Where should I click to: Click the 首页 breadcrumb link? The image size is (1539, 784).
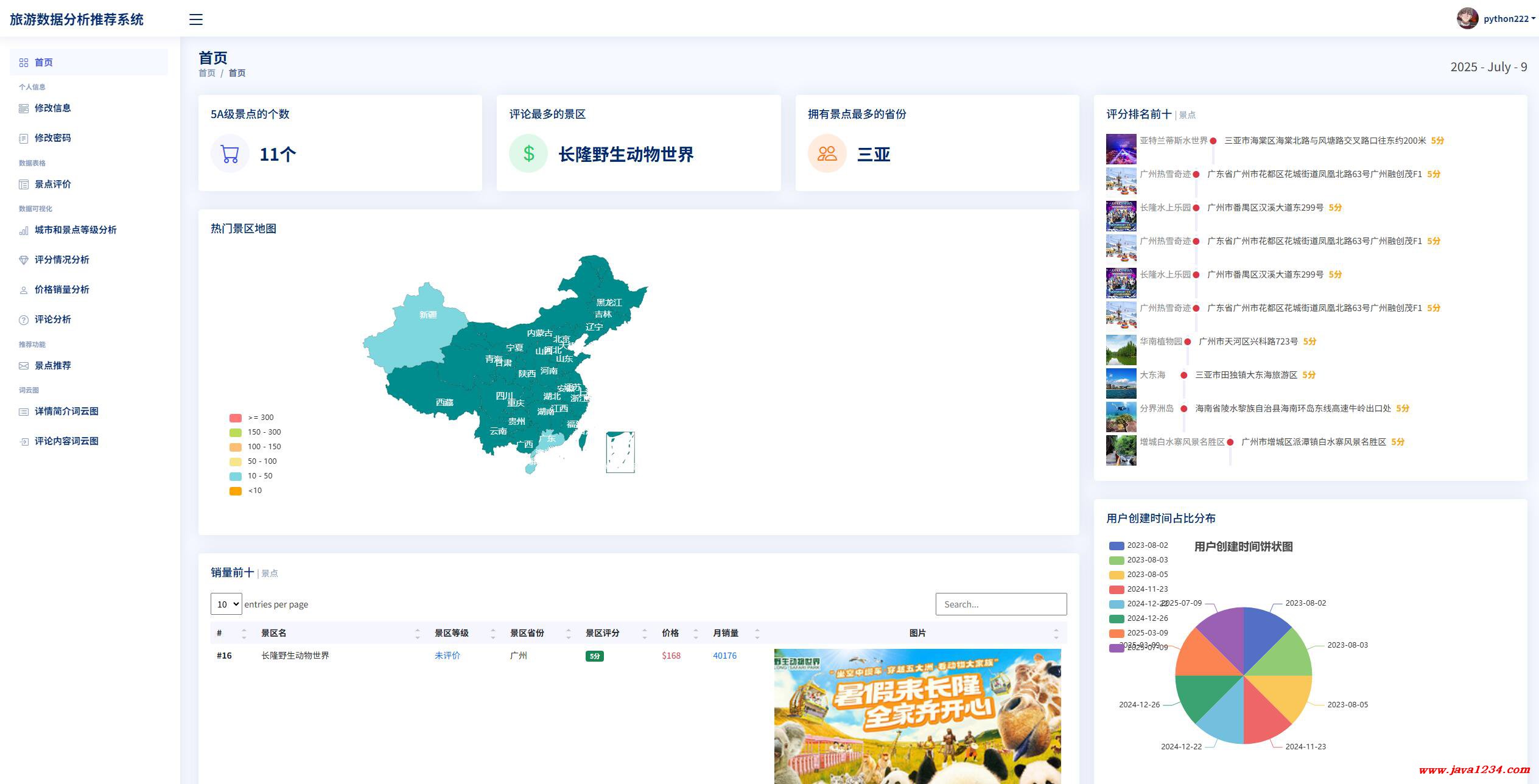(x=207, y=73)
